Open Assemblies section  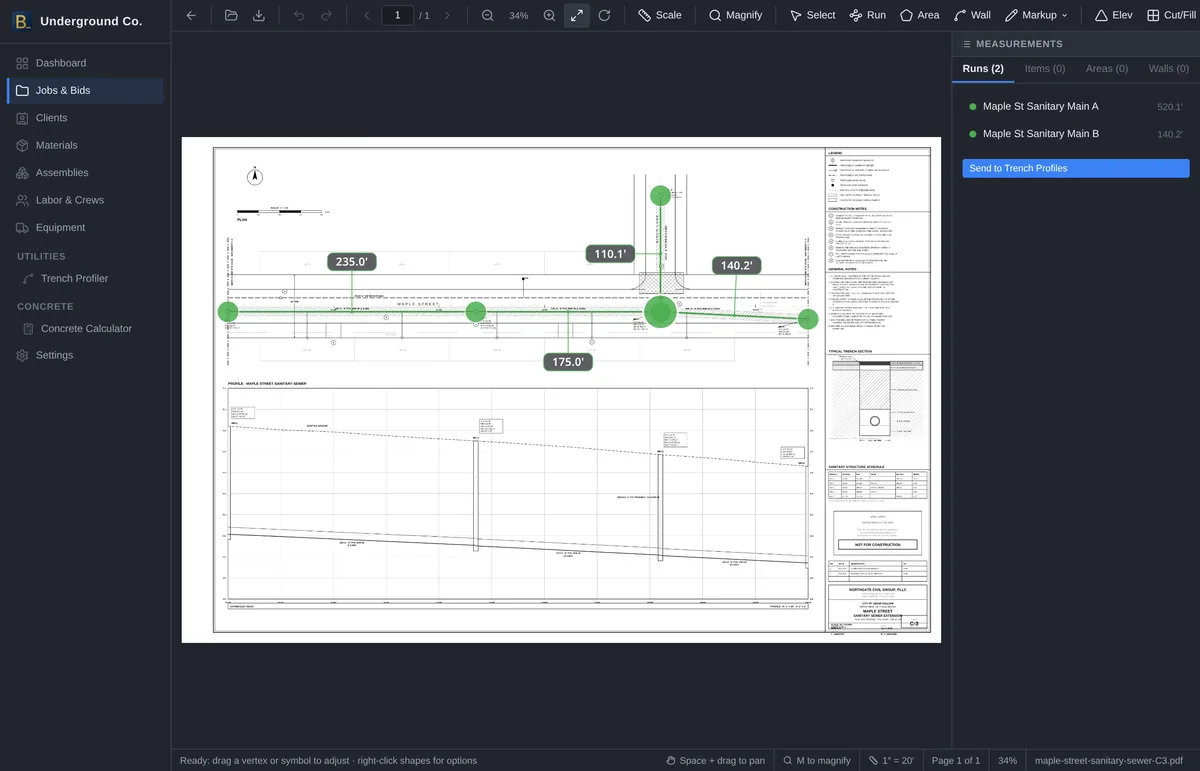point(85,173)
